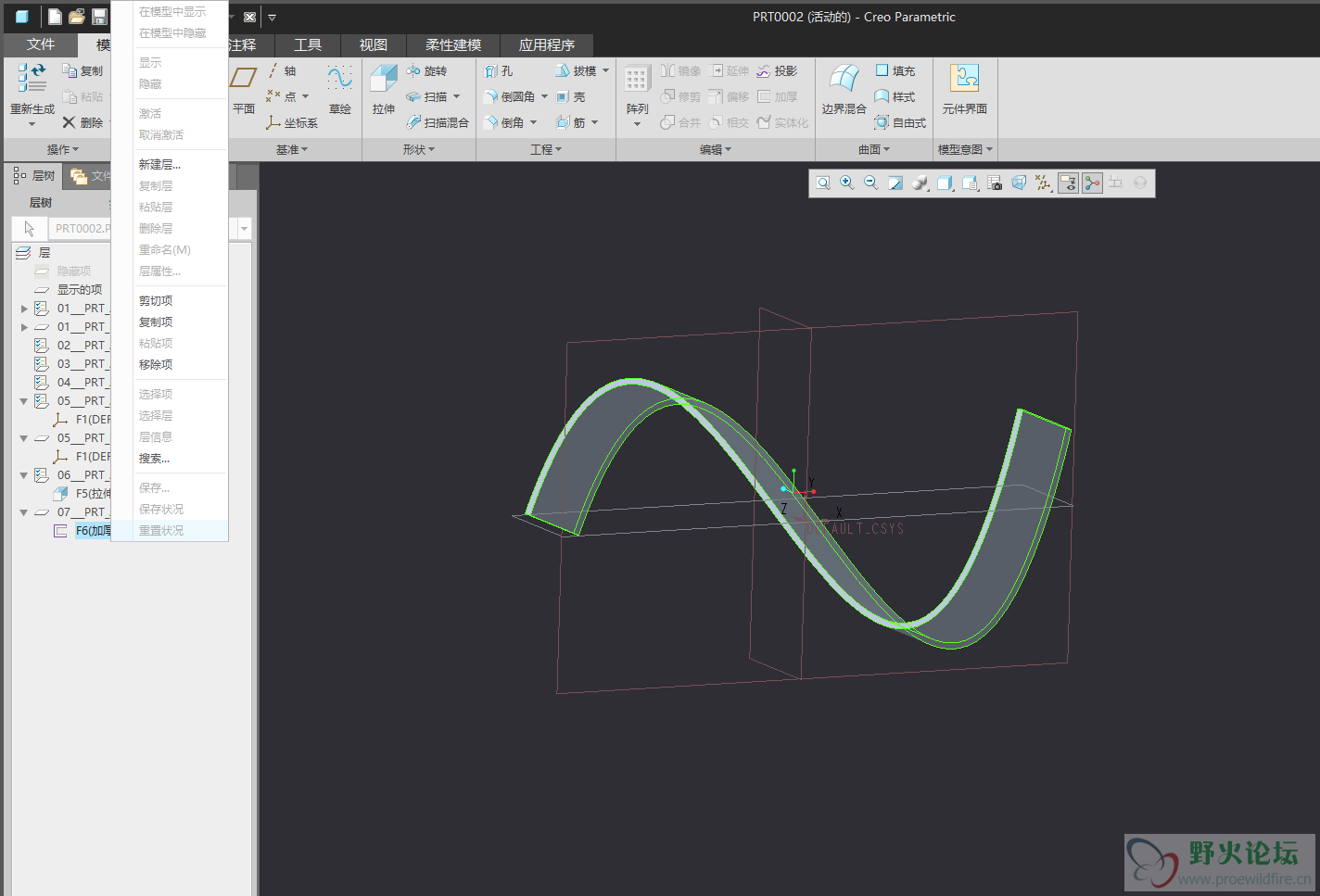This screenshot has height=896, width=1320.
Task: Click the Copy (复制) ribbon button
Action: point(82,70)
